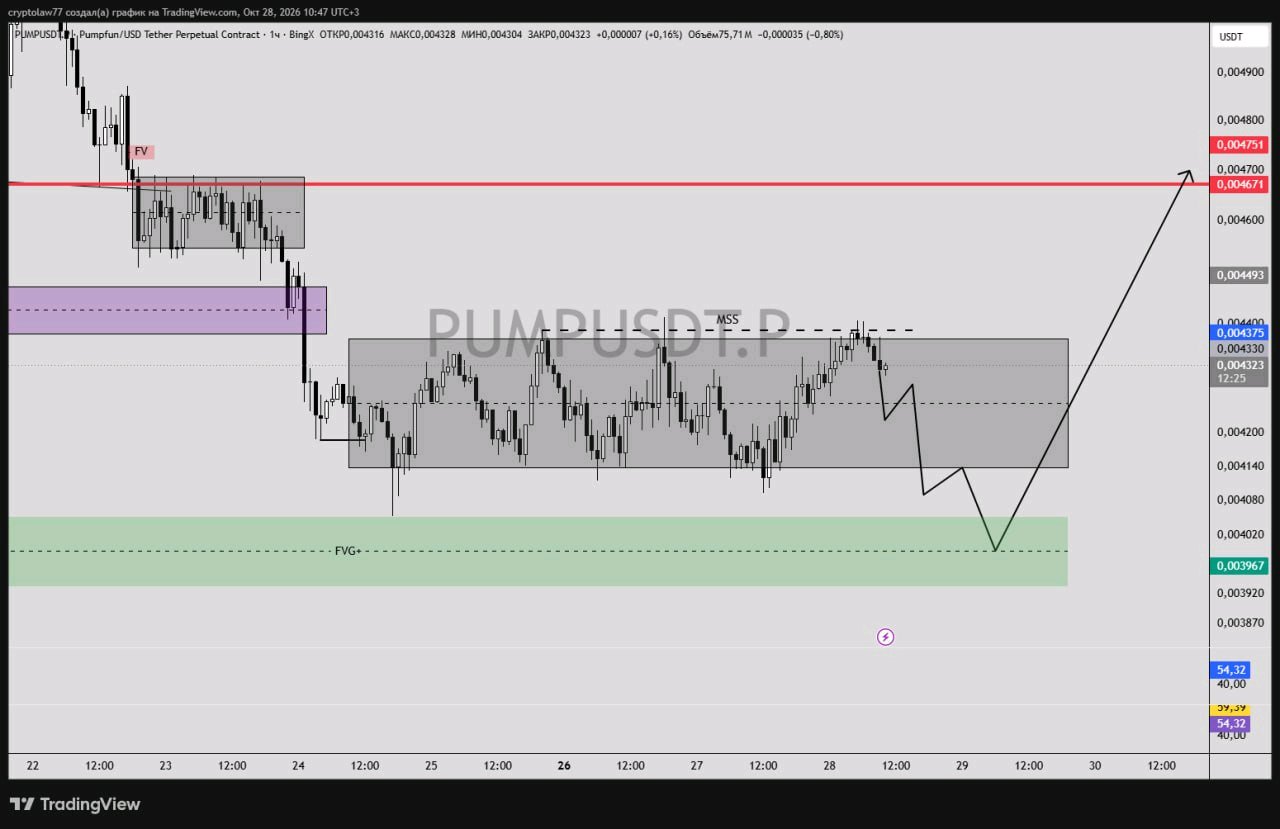Click the 0,004080 price axis tick
Screen dimensions: 1280x829
1240,499
